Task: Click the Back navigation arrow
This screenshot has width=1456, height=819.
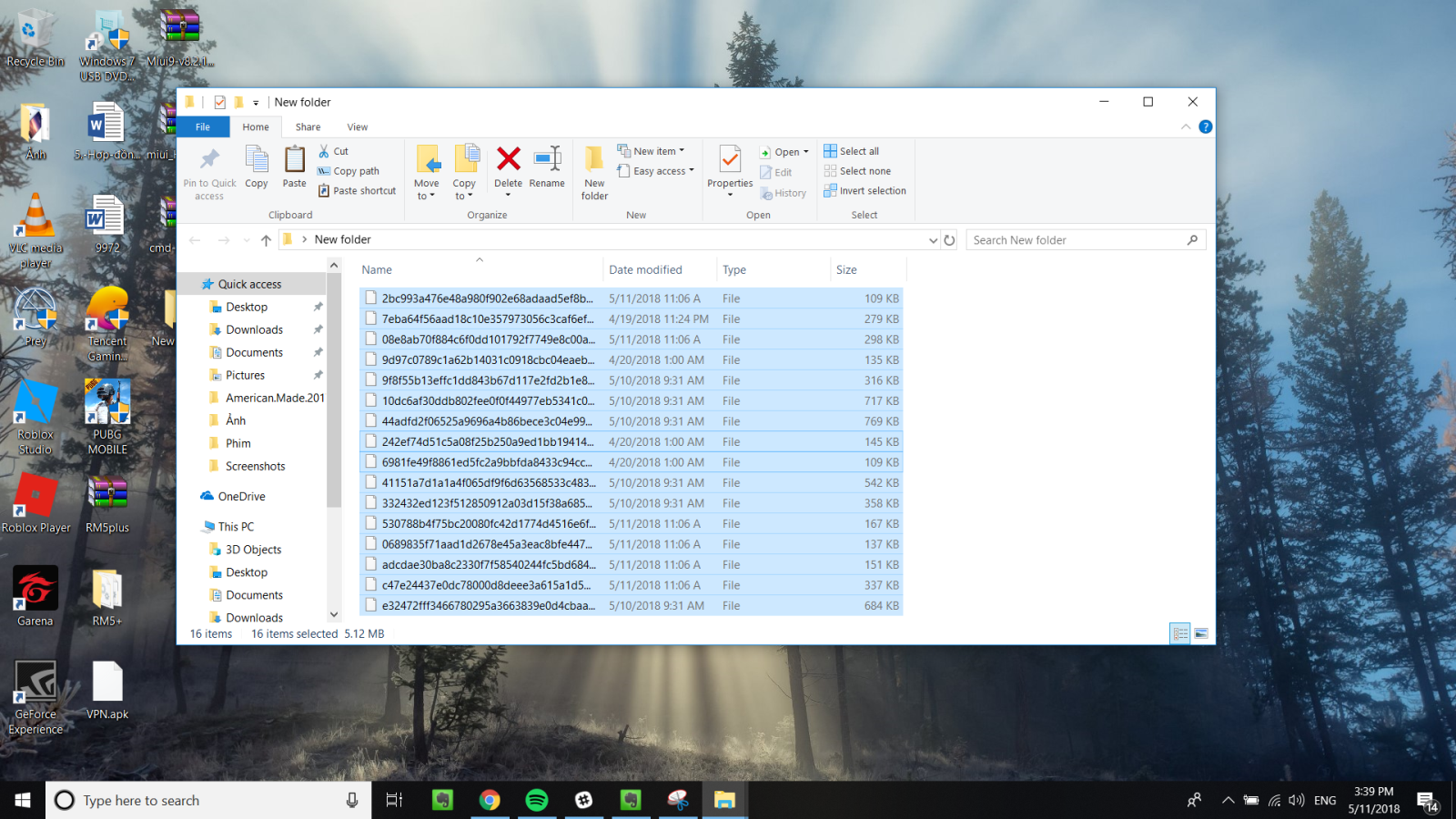Action: 195,240
